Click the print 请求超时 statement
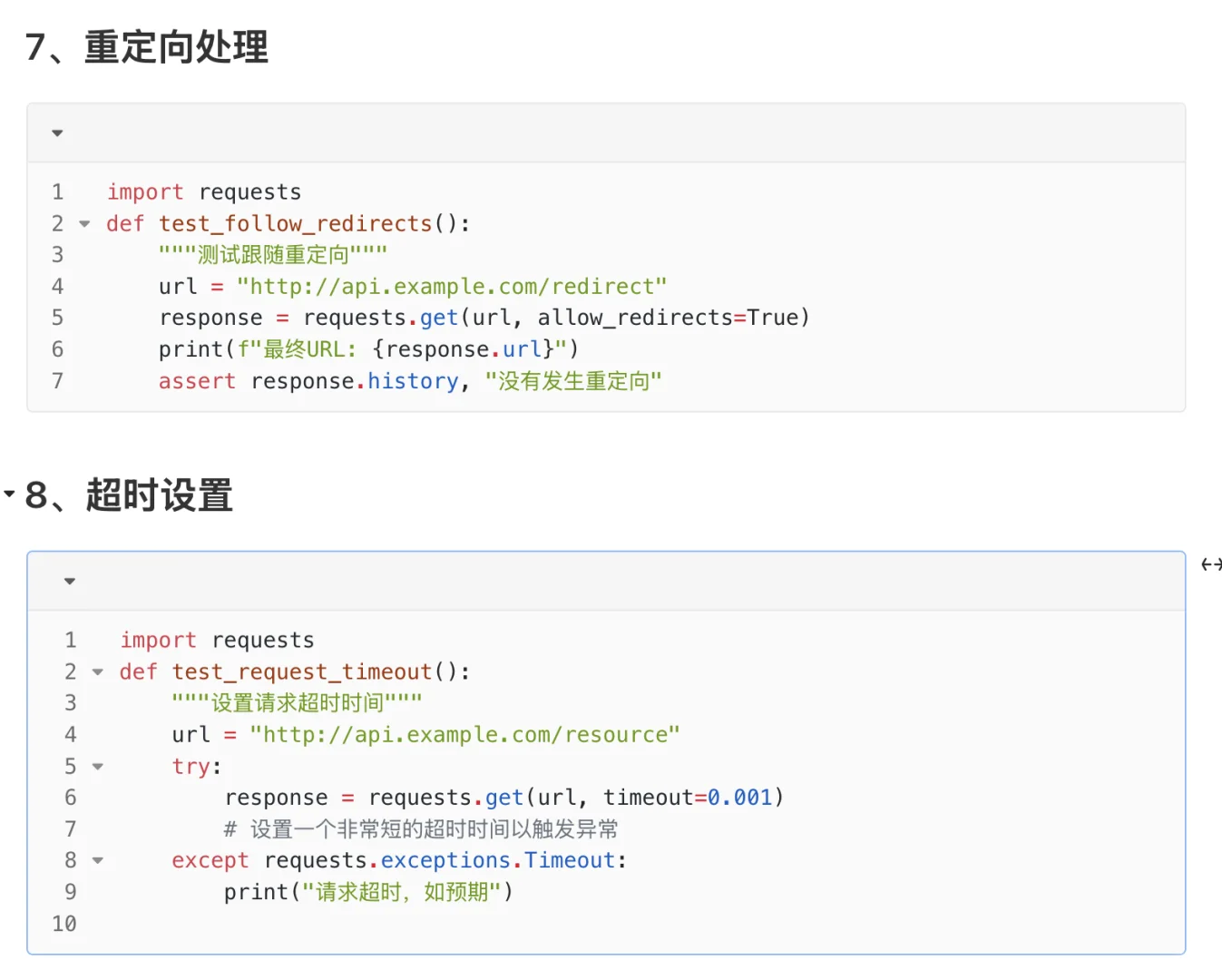Image resolution: width=1222 pixels, height=980 pixels. 368,892
